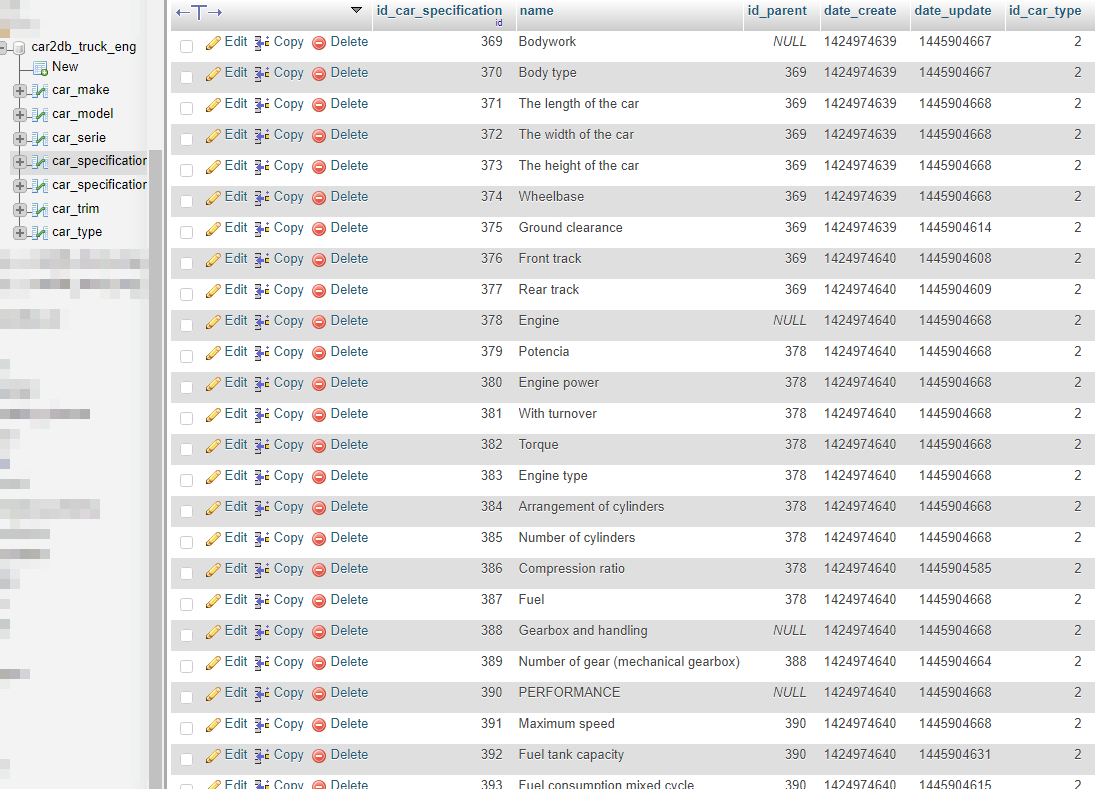The width and height of the screenshot is (1097, 789).
Task: Collapse the car2db_truck_eng database node
Action: pyautogui.click(x=3, y=48)
